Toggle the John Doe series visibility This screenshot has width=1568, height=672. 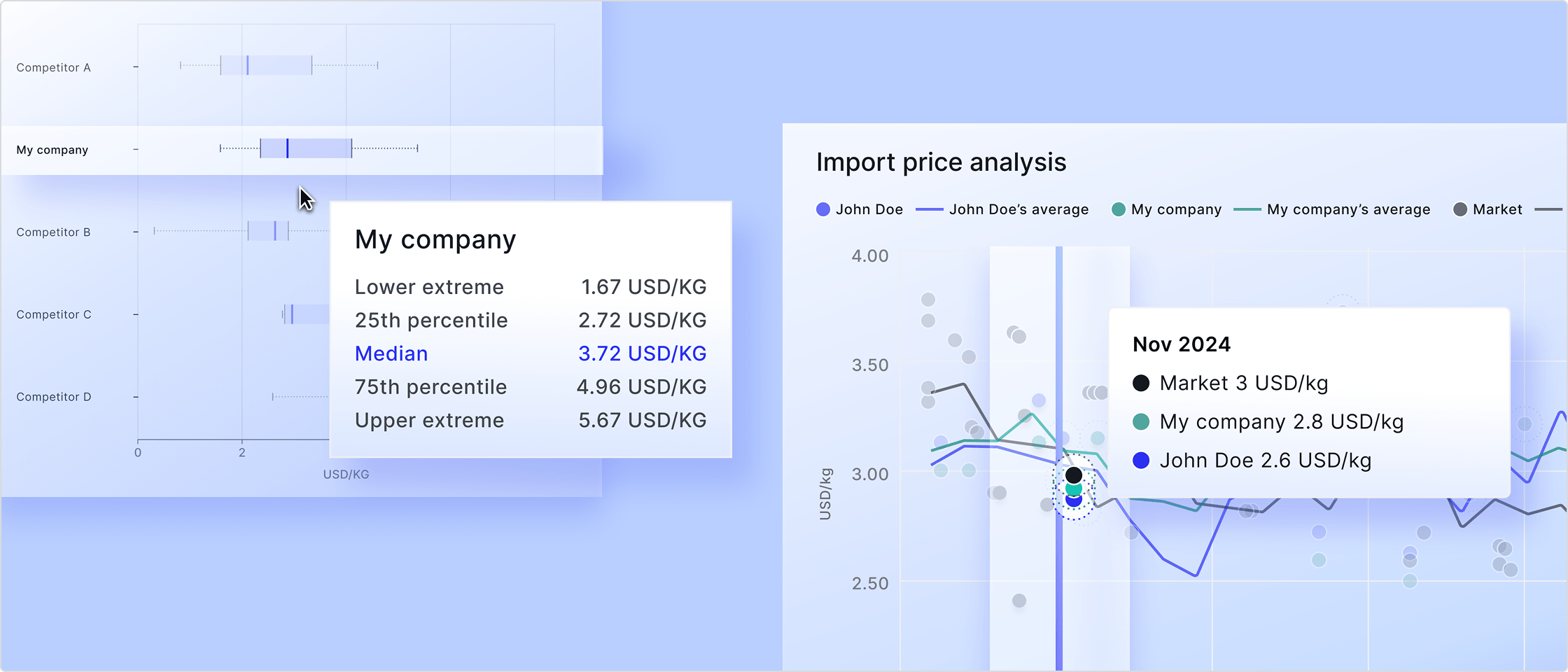(870, 209)
